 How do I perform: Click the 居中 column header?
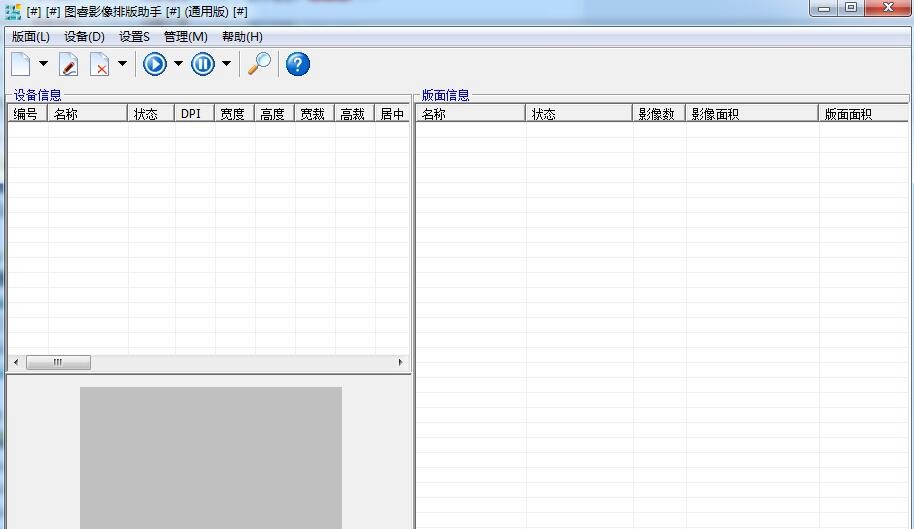392,114
